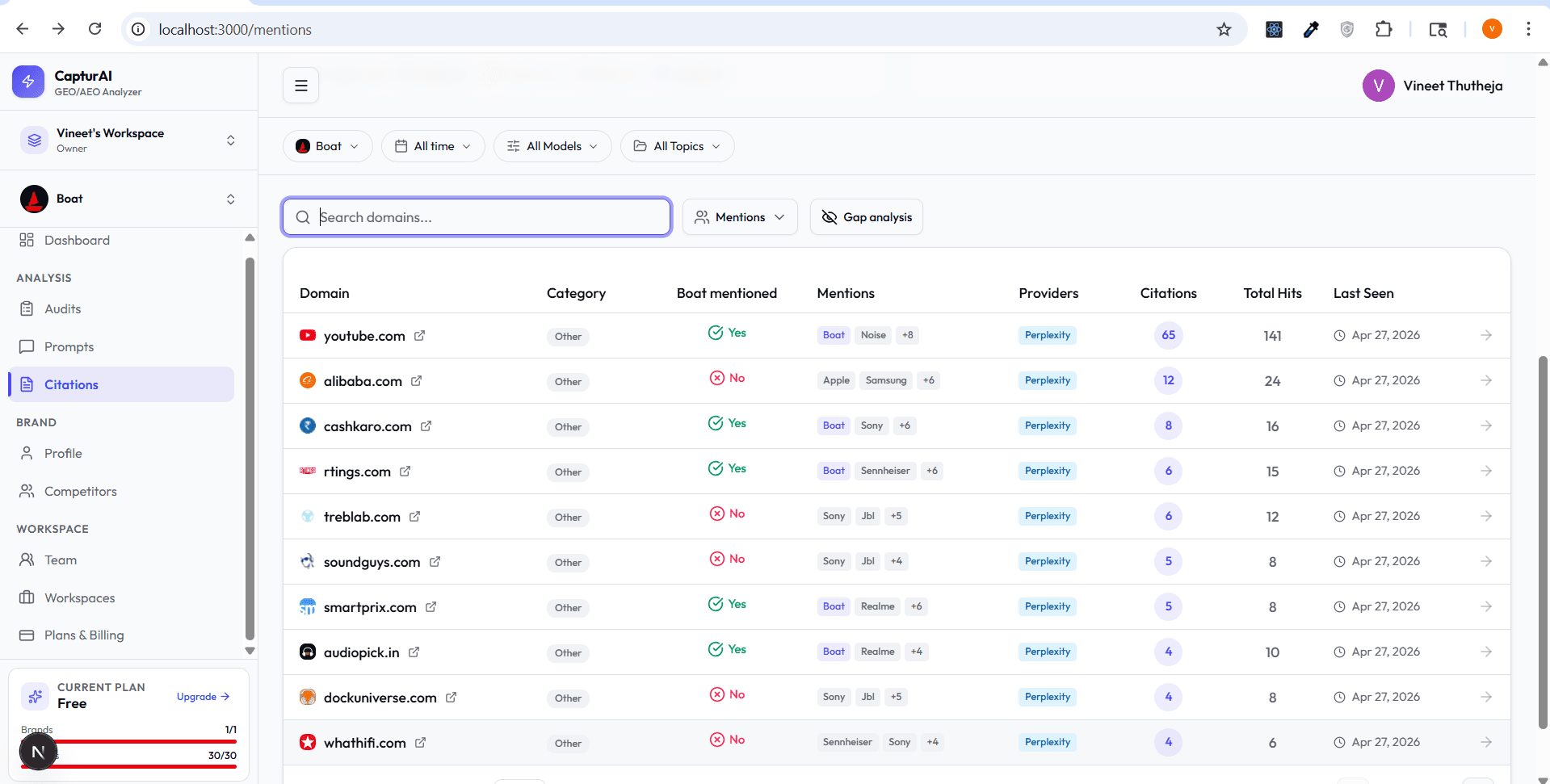The image size is (1550, 784).
Task: Open Audits in sidebar
Action: pyautogui.click(x=121, y=309)
